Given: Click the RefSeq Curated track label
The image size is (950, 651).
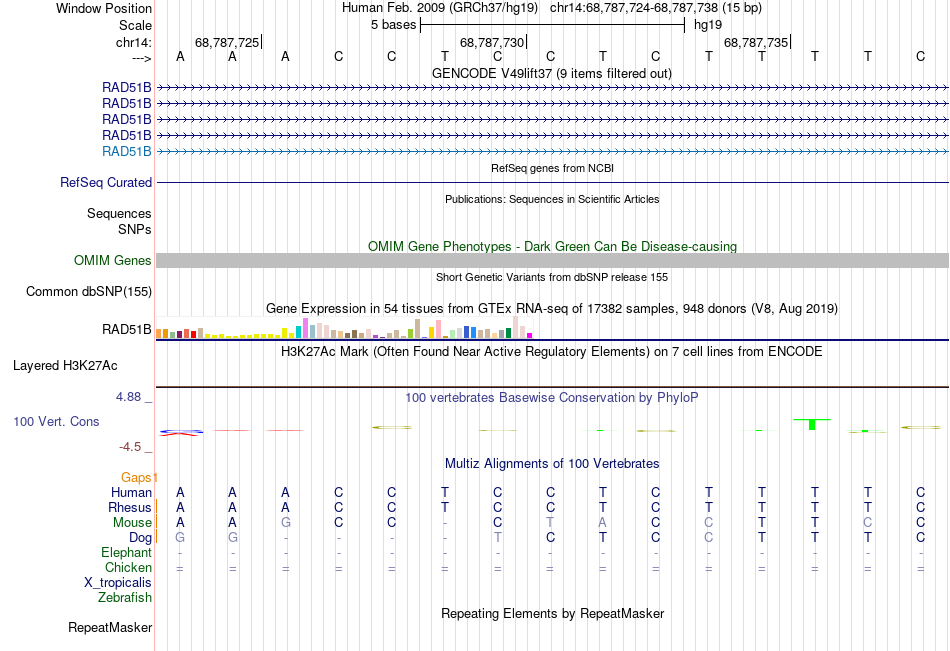Looking at the screenshot, I should click(x=106, y=182).
